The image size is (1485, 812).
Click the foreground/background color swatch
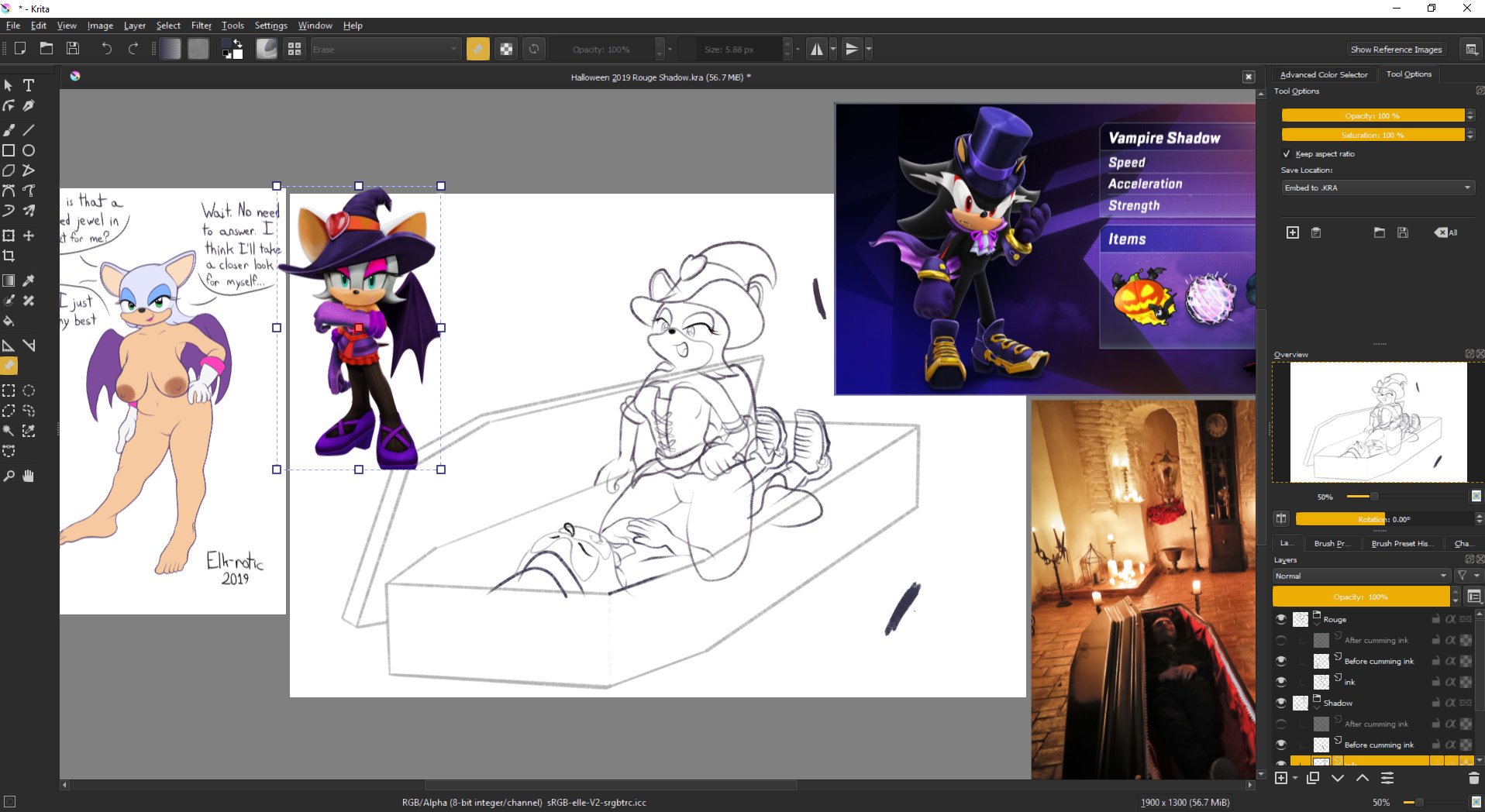[x=233, y=49]
